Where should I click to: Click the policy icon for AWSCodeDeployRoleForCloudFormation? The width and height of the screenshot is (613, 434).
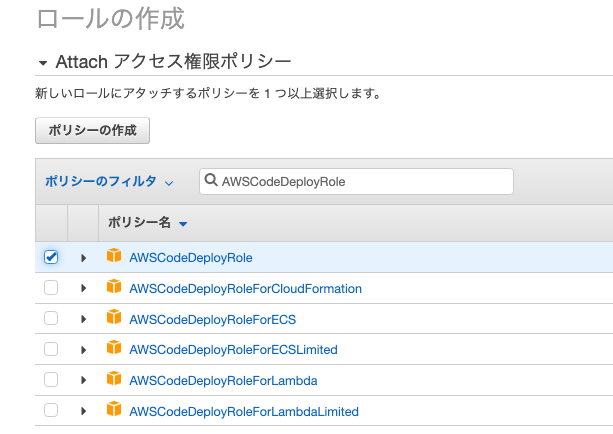pyautogui.click(x=114, y=287)
